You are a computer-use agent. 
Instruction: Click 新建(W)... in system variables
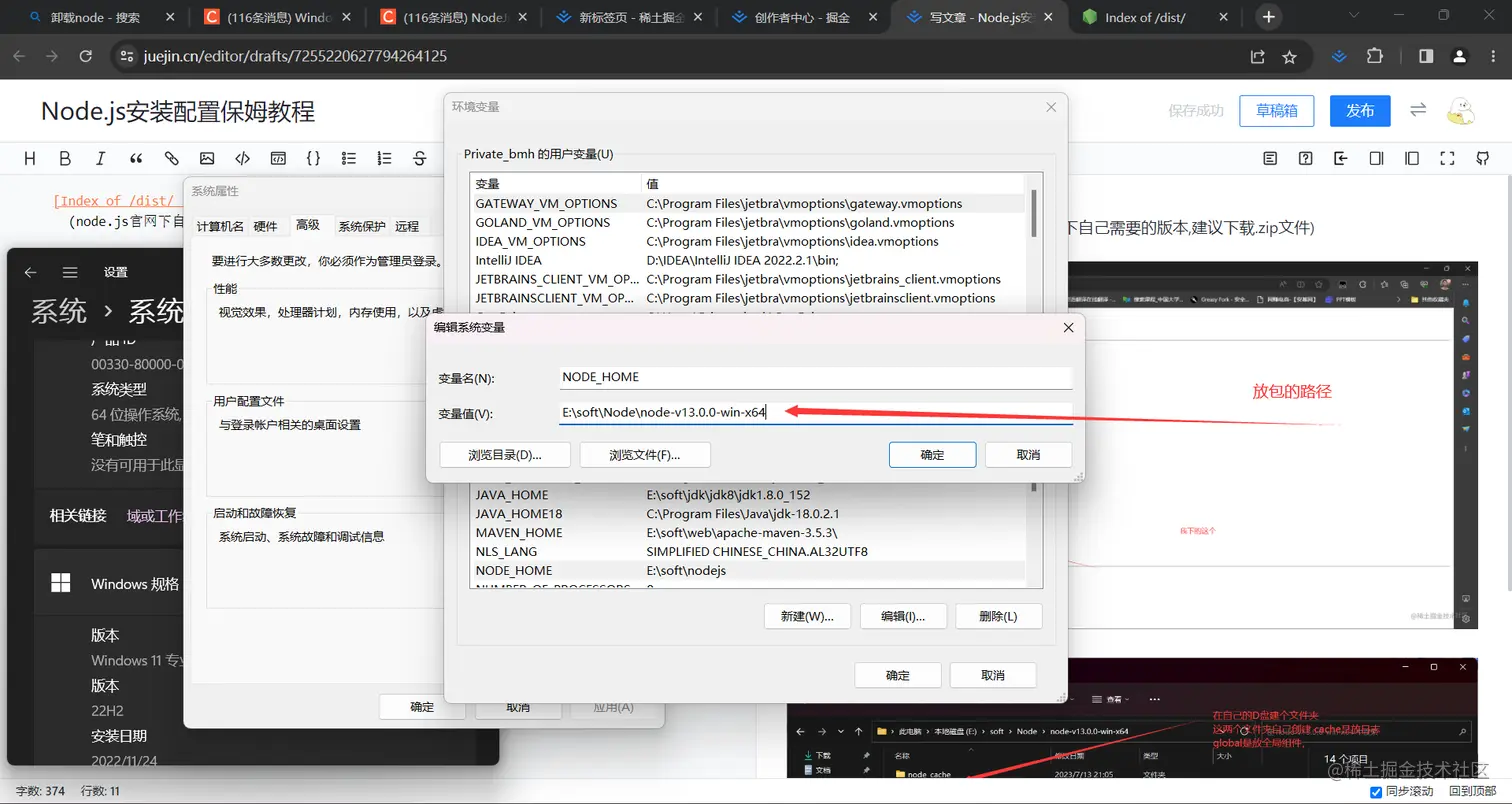(807, 616)
